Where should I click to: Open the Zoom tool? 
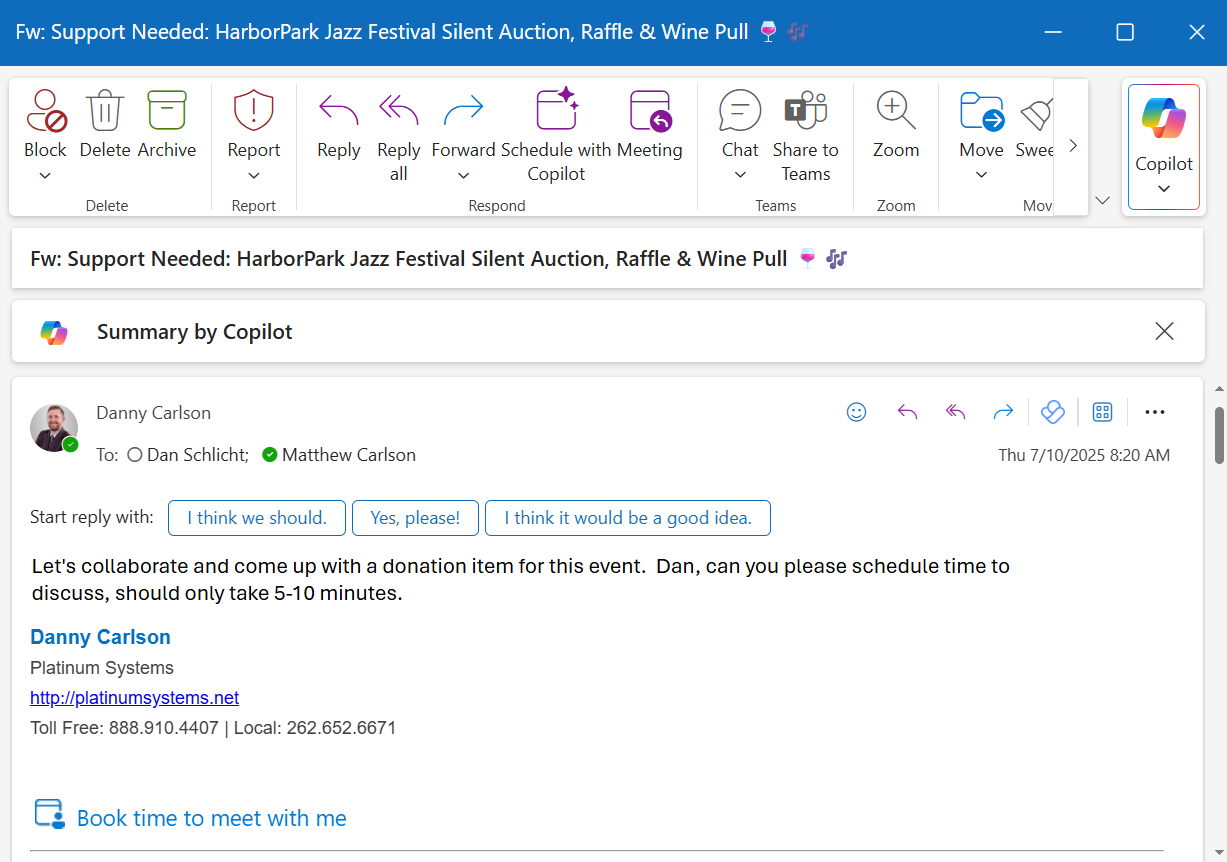896,110
